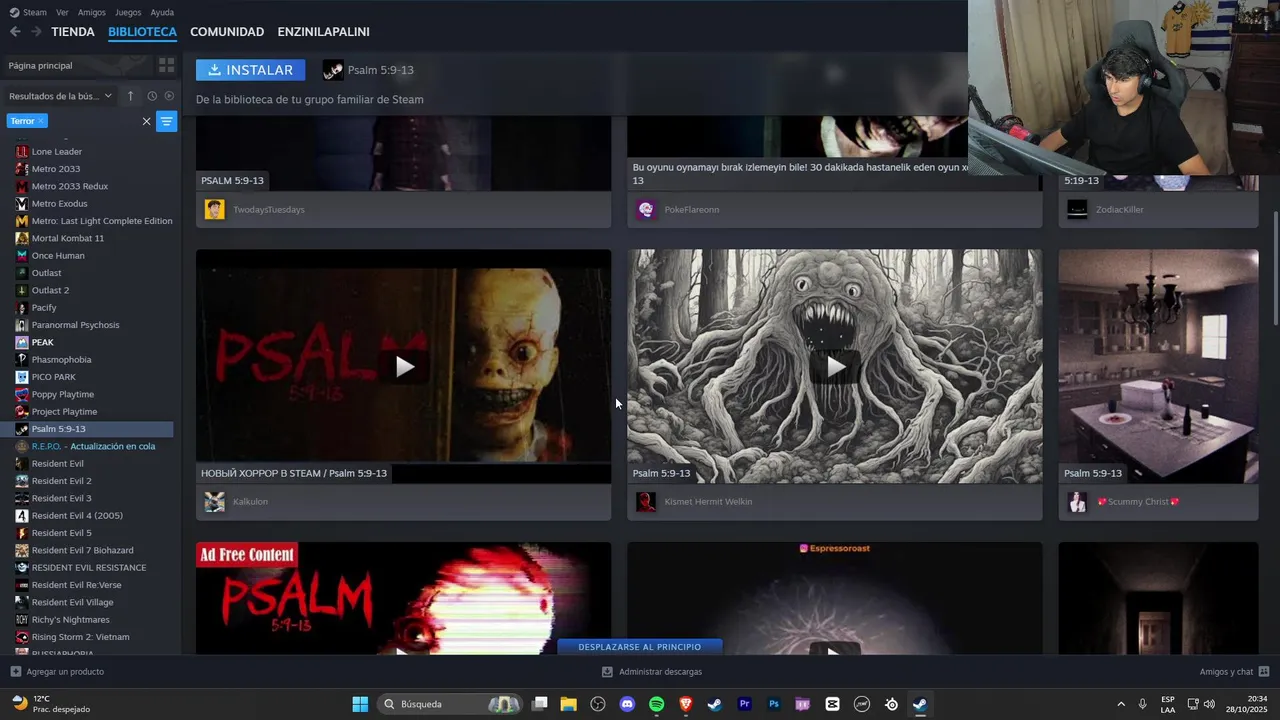This screenshot has width=1280, height=720.
Task: Go to the TIENDA tab
Action: click(x=73, y=32)
